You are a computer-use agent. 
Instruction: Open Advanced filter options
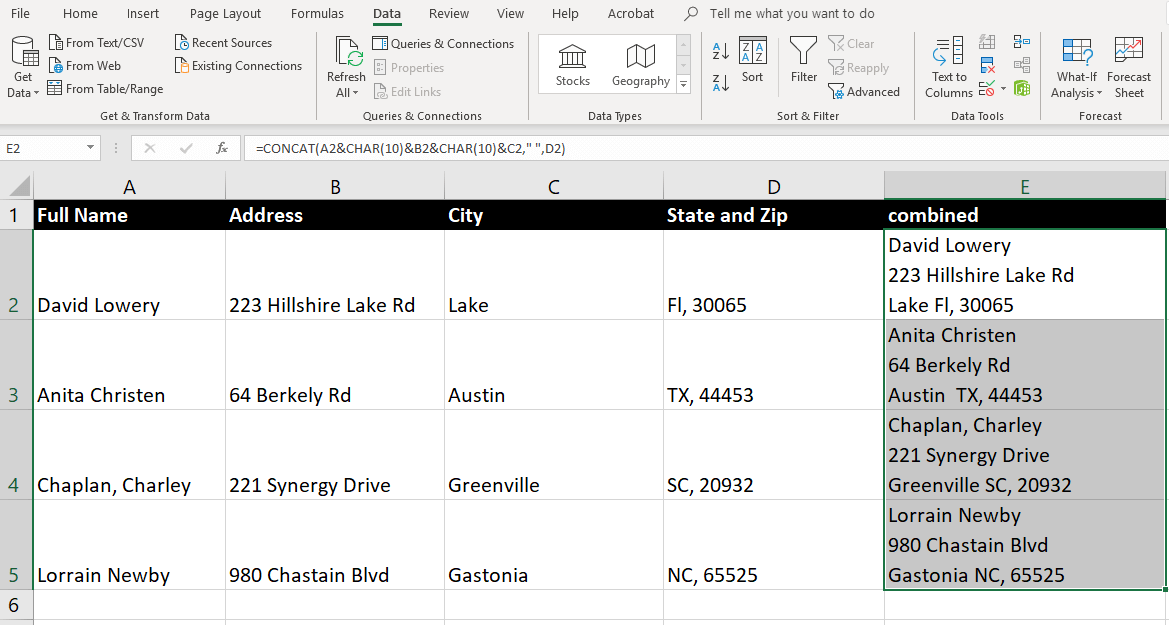pos(864,92)
